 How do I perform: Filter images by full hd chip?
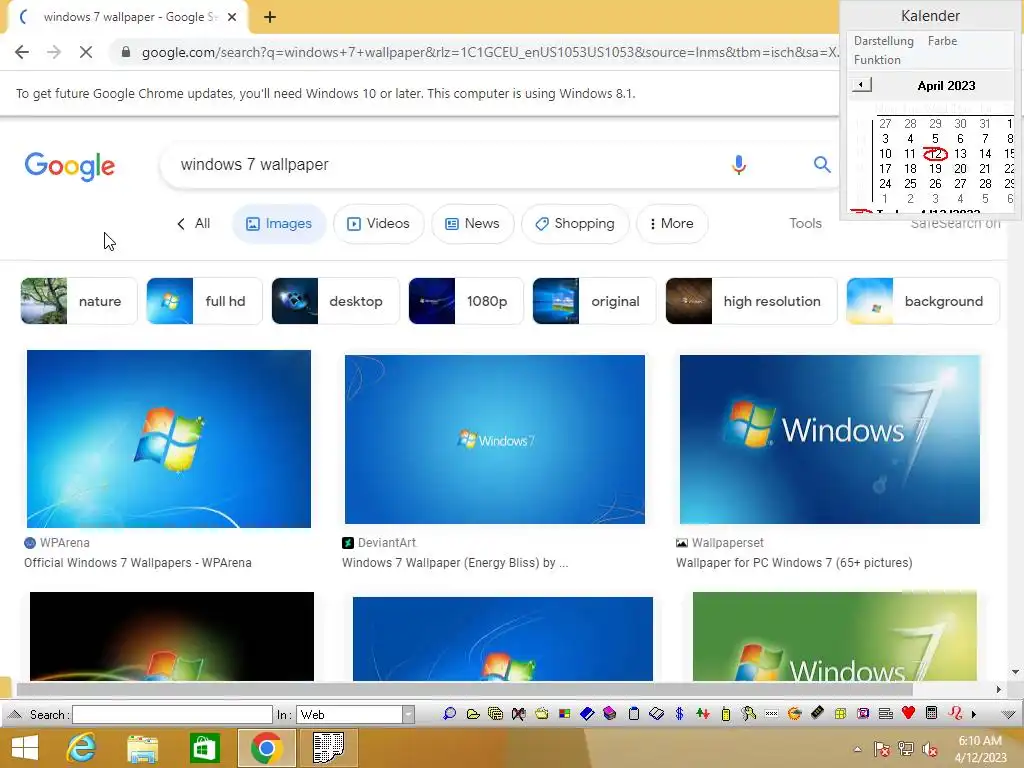pos(204,301)
